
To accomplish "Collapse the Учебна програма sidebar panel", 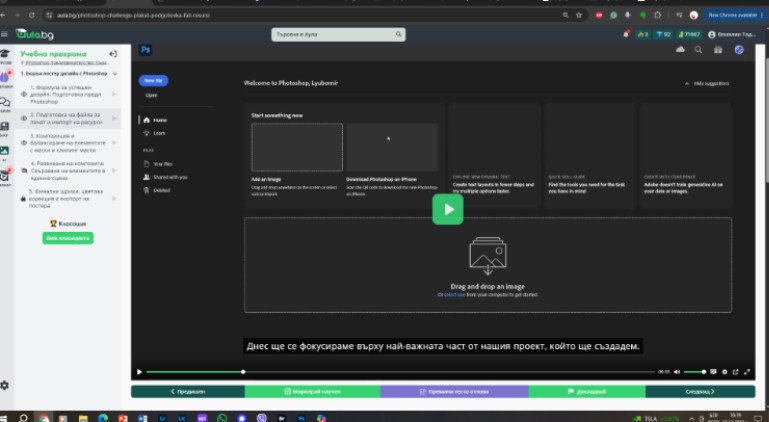I will coord(113,54).
